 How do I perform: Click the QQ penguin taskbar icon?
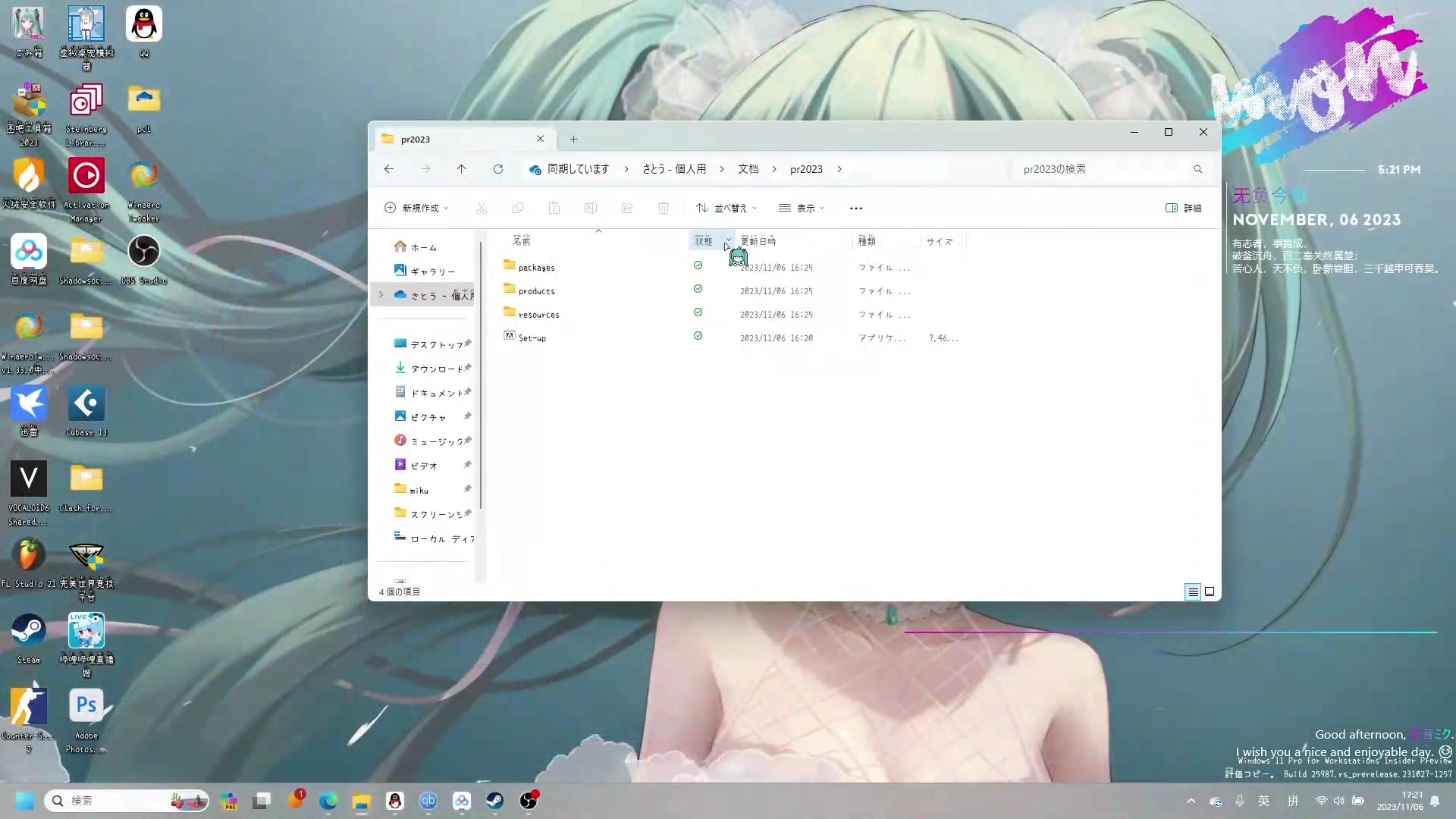coord(396,800)
